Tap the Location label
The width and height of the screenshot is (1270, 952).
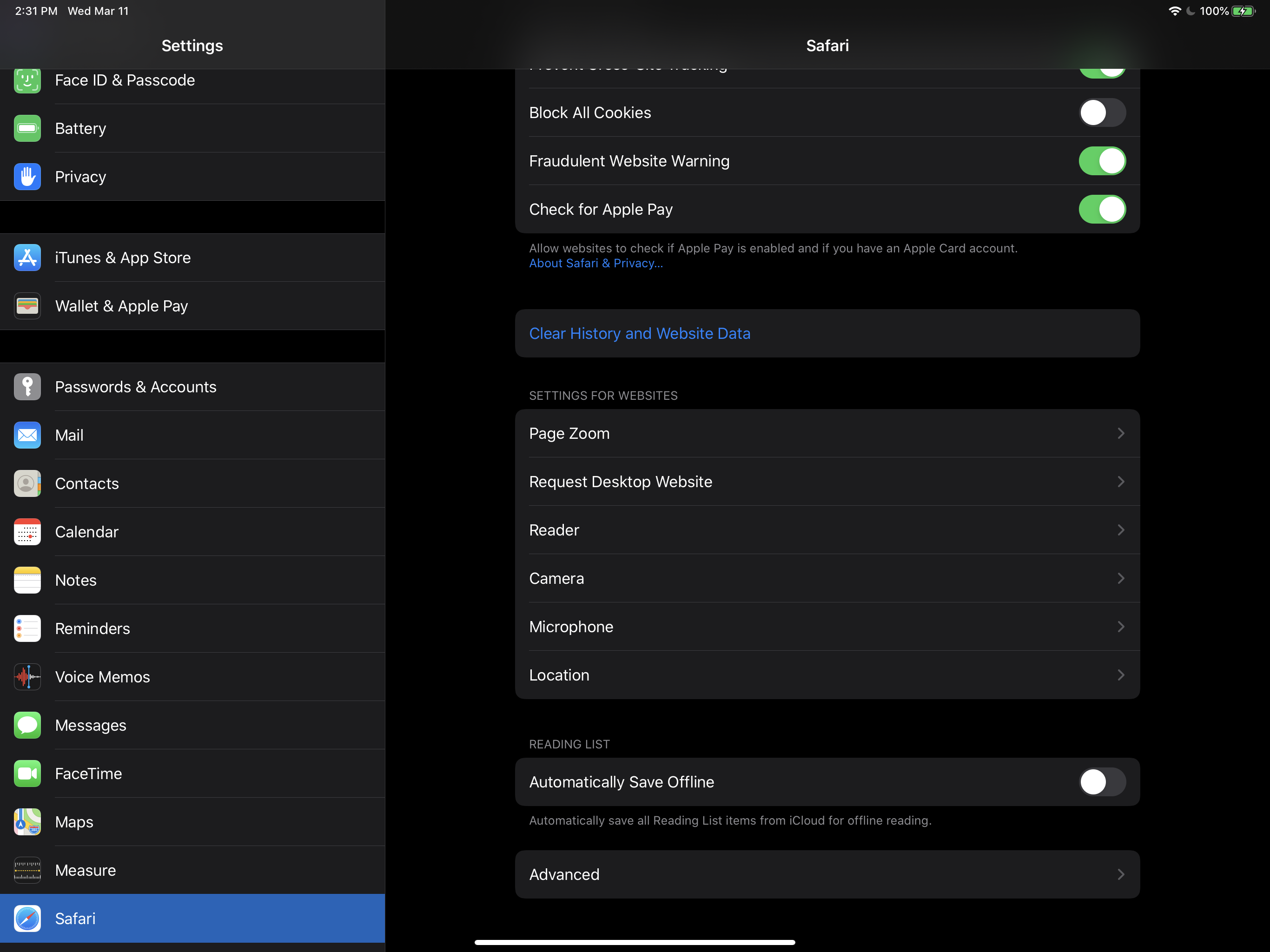(x=559, y=674)
